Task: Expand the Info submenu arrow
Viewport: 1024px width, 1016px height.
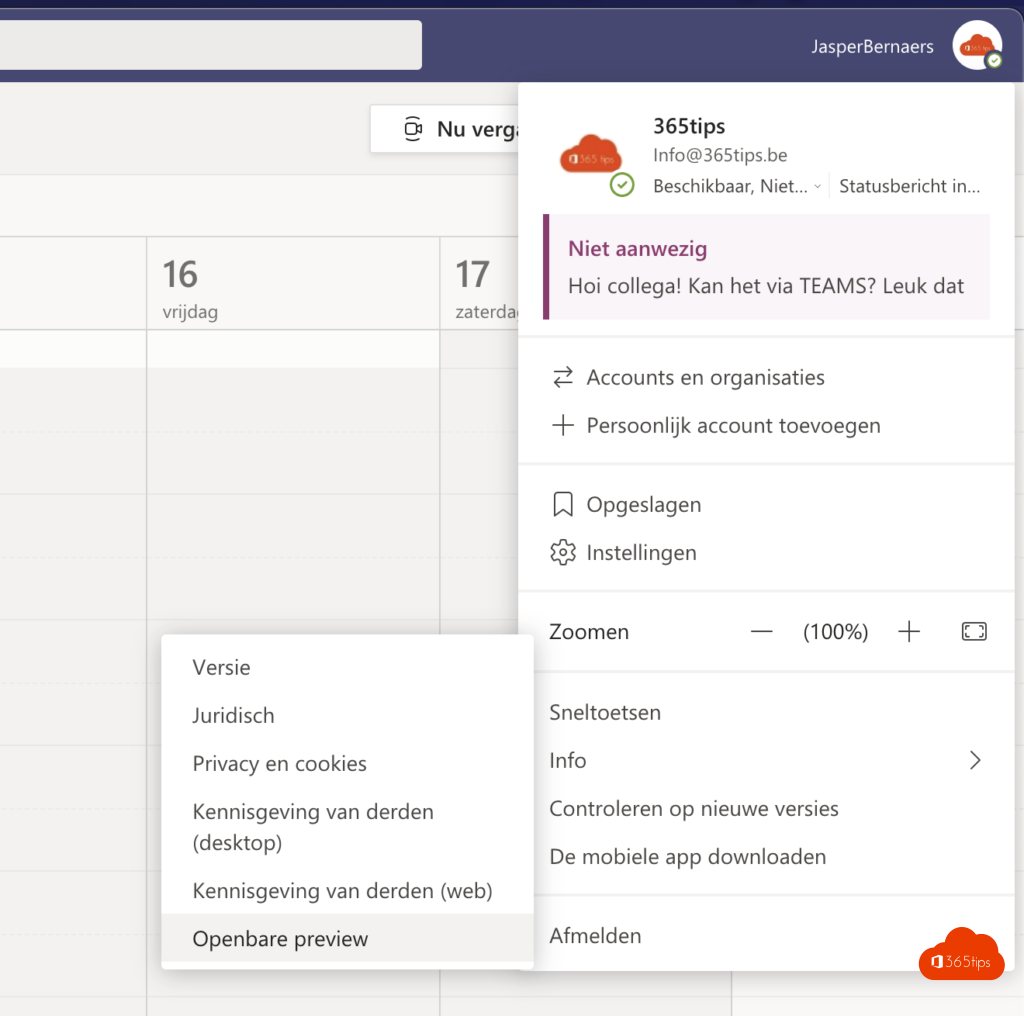Action: point(975,761)
